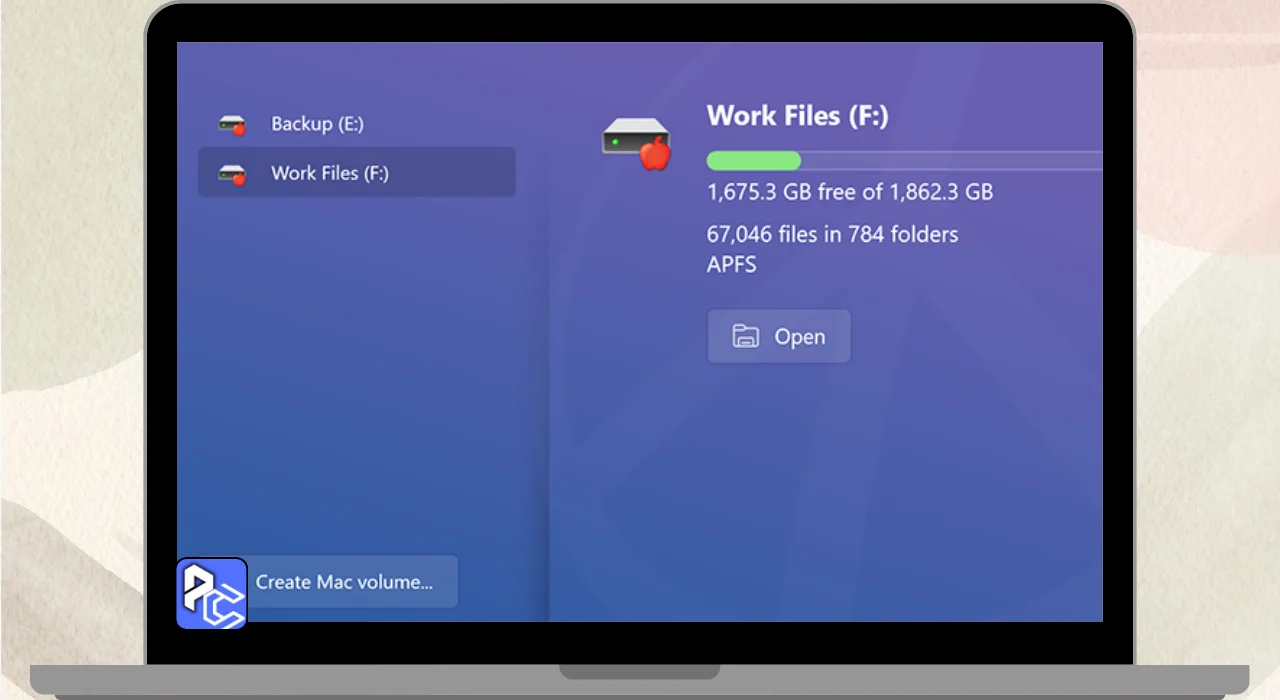Click '1,675.3 GB free of 1,862.3 GB' text
The width and height of the screenshot is (1280, 700).
(850, 192)
